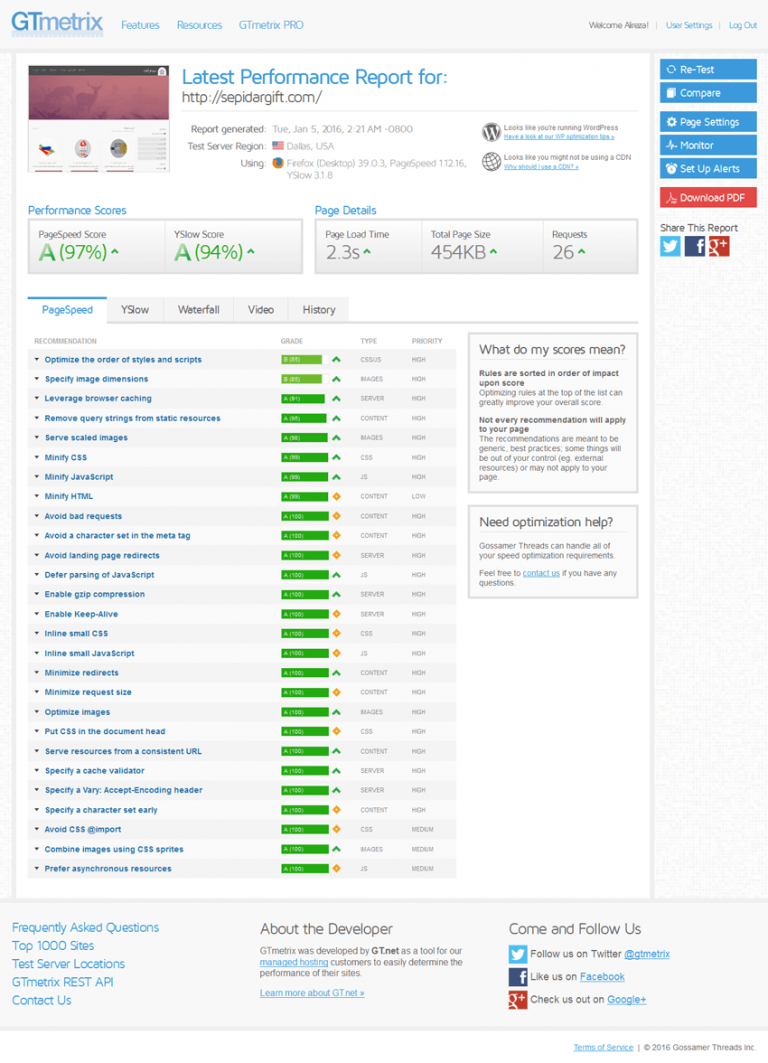Click the WordPress logo icon

tap(491, 132)
